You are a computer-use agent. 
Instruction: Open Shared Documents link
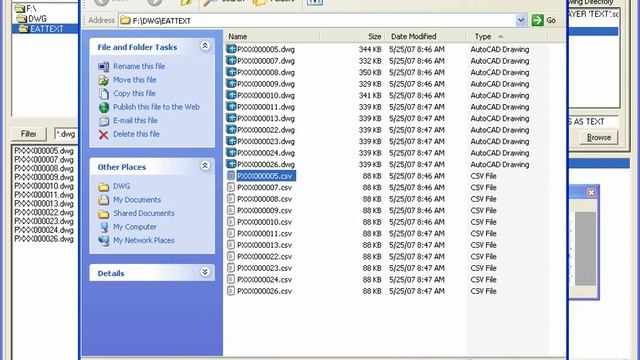144,213
